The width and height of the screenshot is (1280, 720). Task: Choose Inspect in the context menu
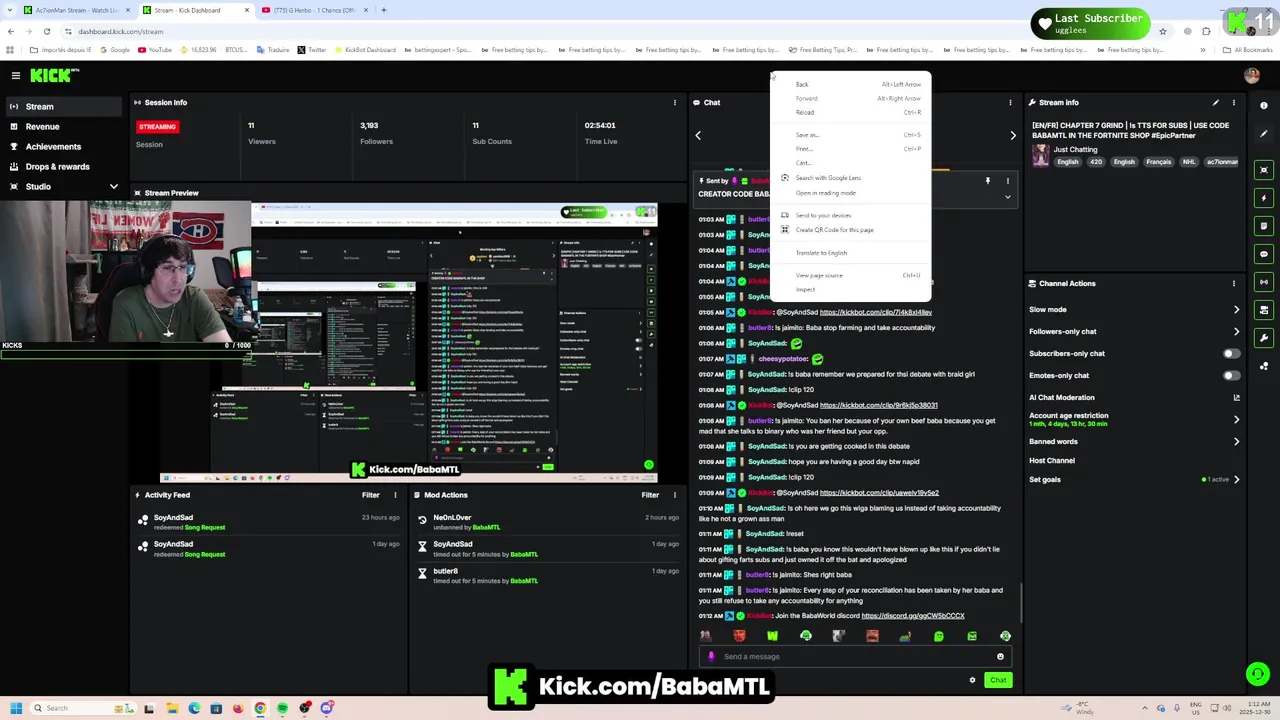pos(851,289)
